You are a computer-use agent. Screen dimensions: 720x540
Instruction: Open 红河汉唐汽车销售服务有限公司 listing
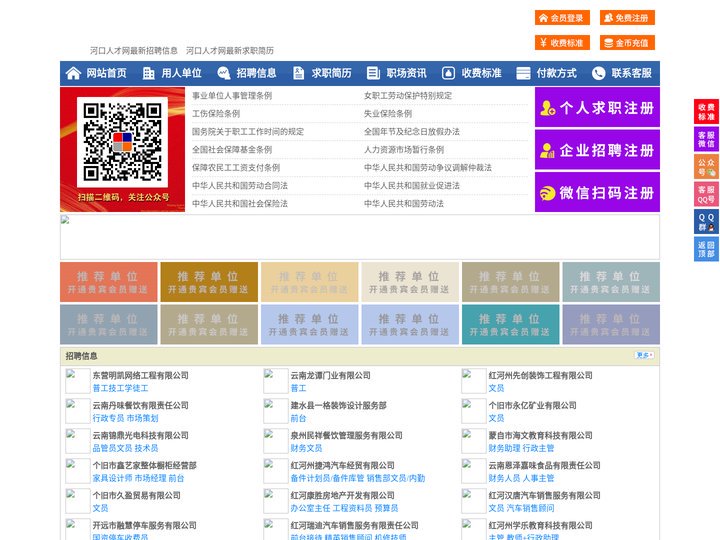point(545,495)
